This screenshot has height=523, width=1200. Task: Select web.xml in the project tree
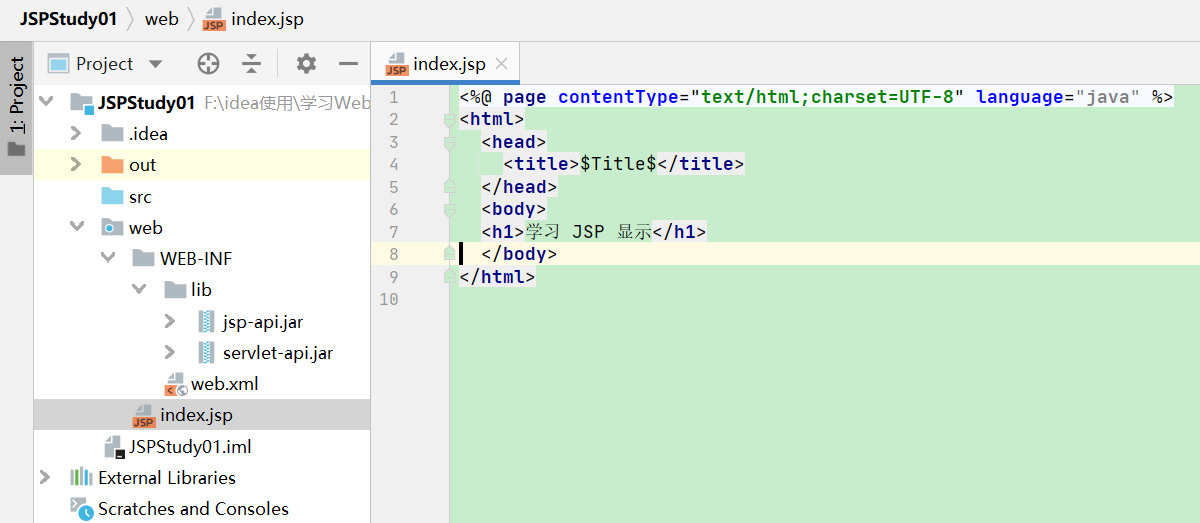coord(225,384)
